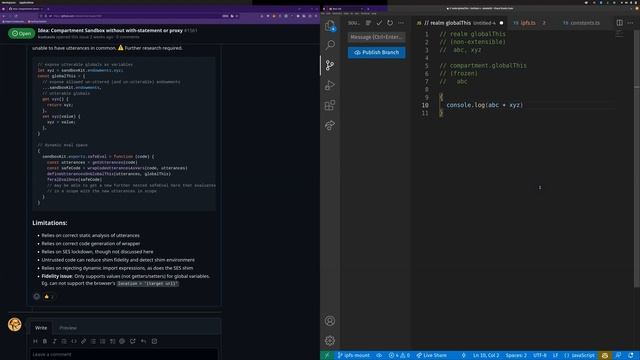Split the VS Code editor right
This screenshot has height=360, width=640.
620,23
